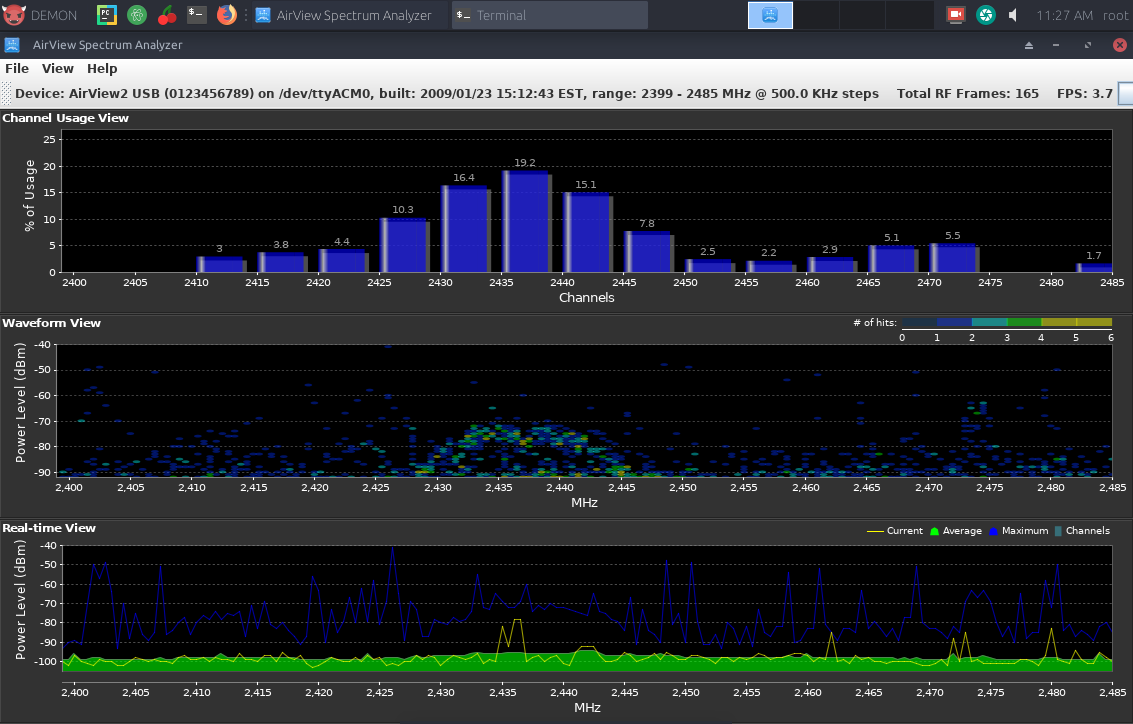Open the File menu
Image resolution: width=1133 pixels, height=724 pixels.
point(17,69)
